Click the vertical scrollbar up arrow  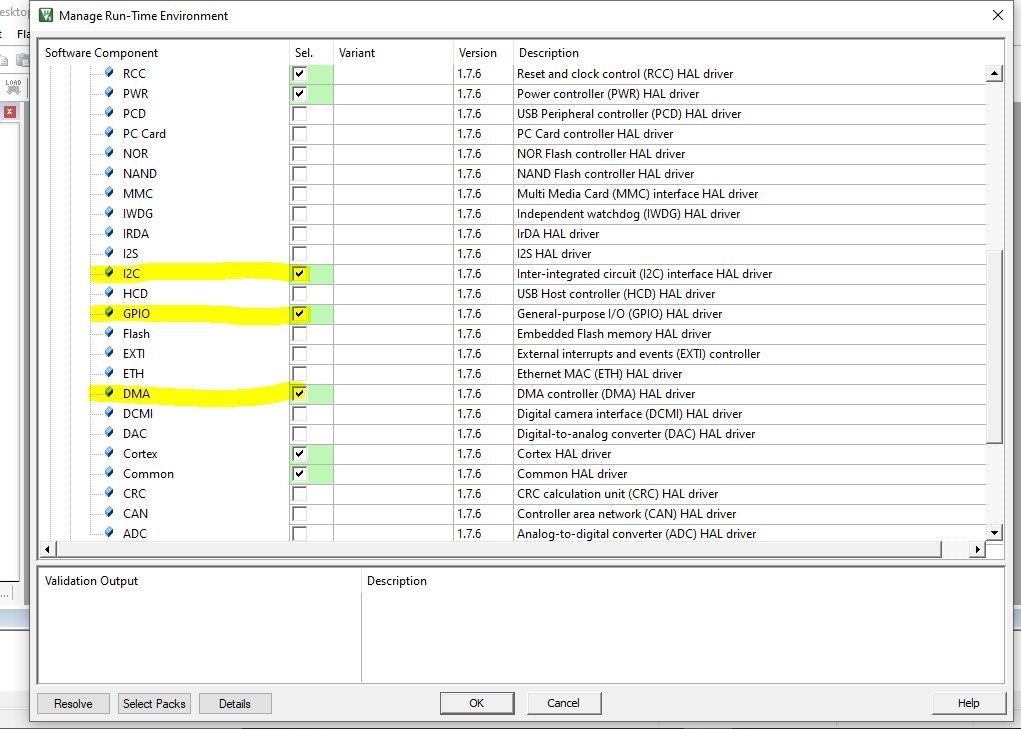click(x=994, y=73)
